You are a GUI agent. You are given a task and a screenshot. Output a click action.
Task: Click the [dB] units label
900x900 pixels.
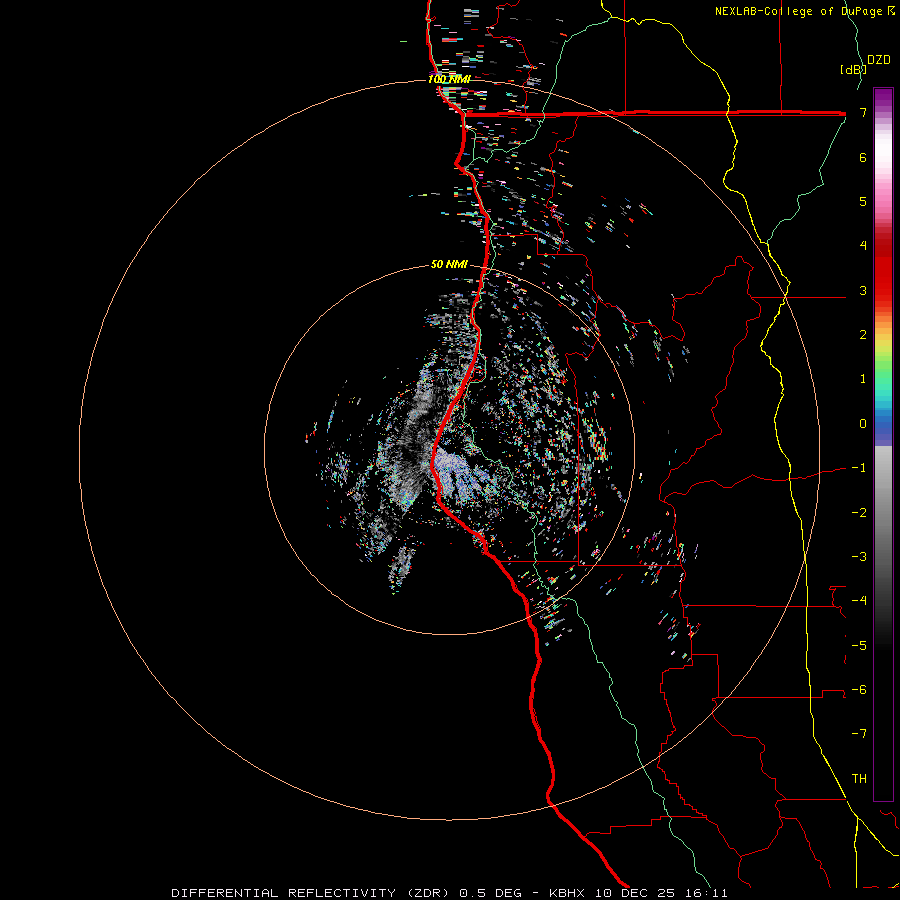[x=853, y=69]
